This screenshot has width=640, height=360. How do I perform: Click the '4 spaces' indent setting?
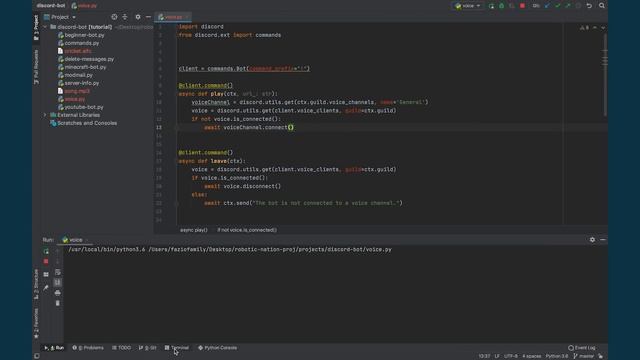531,356
